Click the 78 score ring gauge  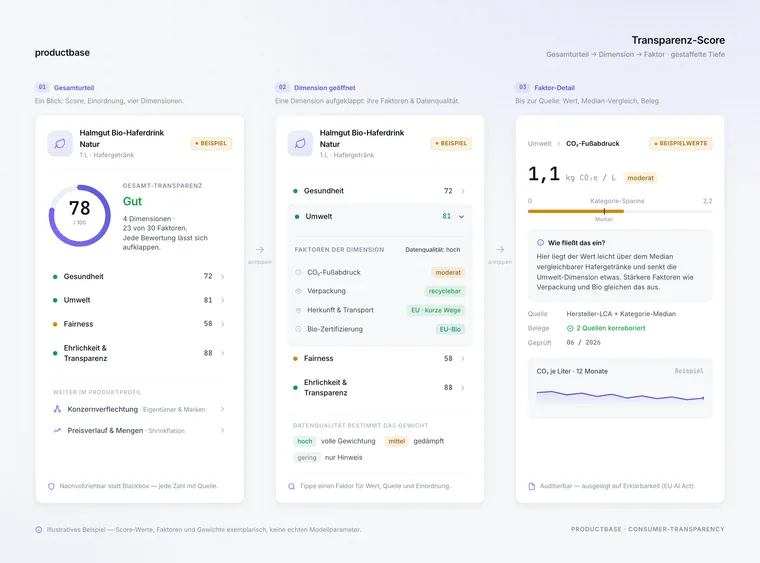[79, 215]
